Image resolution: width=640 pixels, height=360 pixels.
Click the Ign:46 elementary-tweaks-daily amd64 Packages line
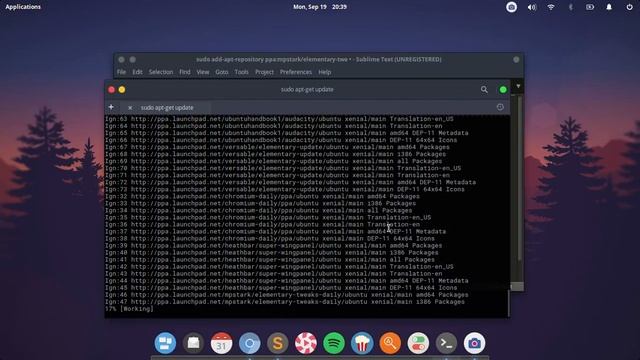[287, 295]
